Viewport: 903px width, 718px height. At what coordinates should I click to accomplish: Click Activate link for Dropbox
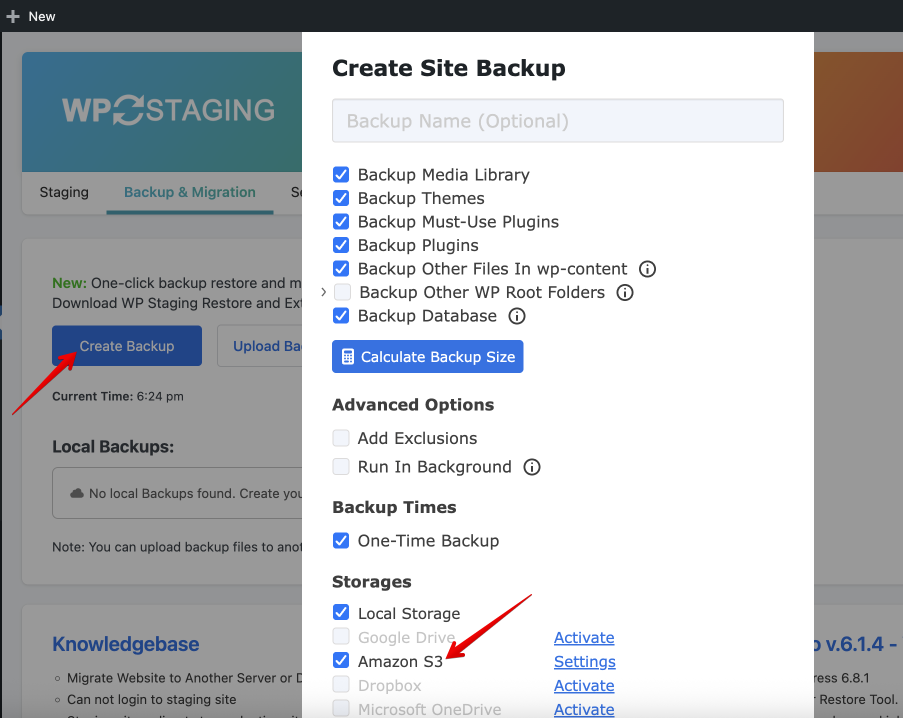pos(584,686)
